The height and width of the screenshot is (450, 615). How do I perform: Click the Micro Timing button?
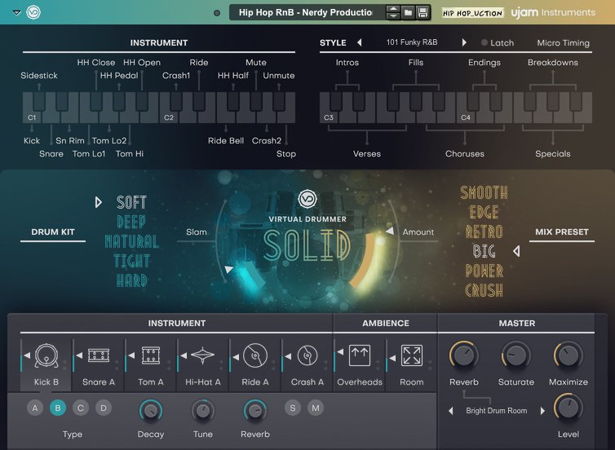pos(562,43)
